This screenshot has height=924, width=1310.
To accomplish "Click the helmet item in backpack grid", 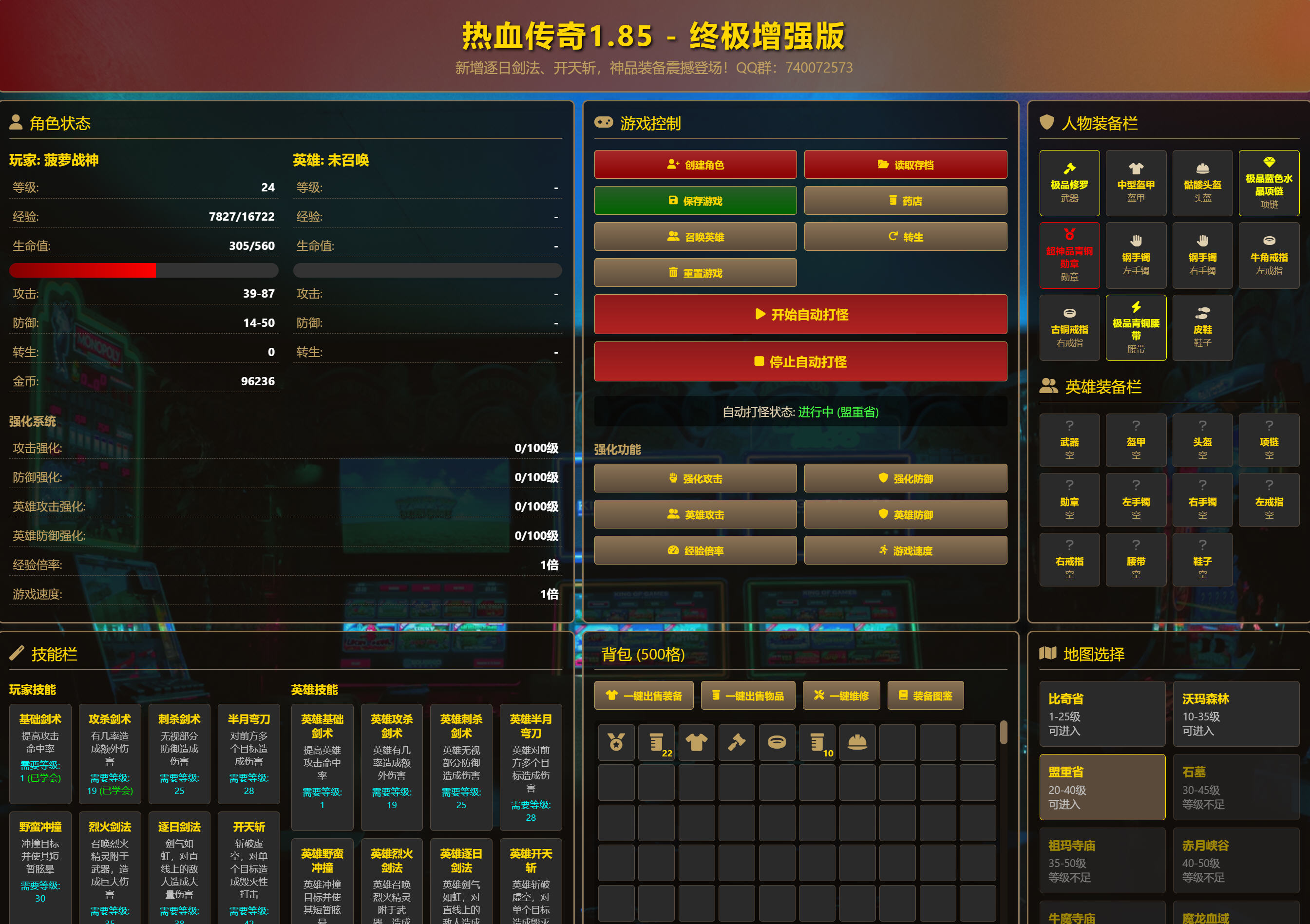I will coord(857,742).
